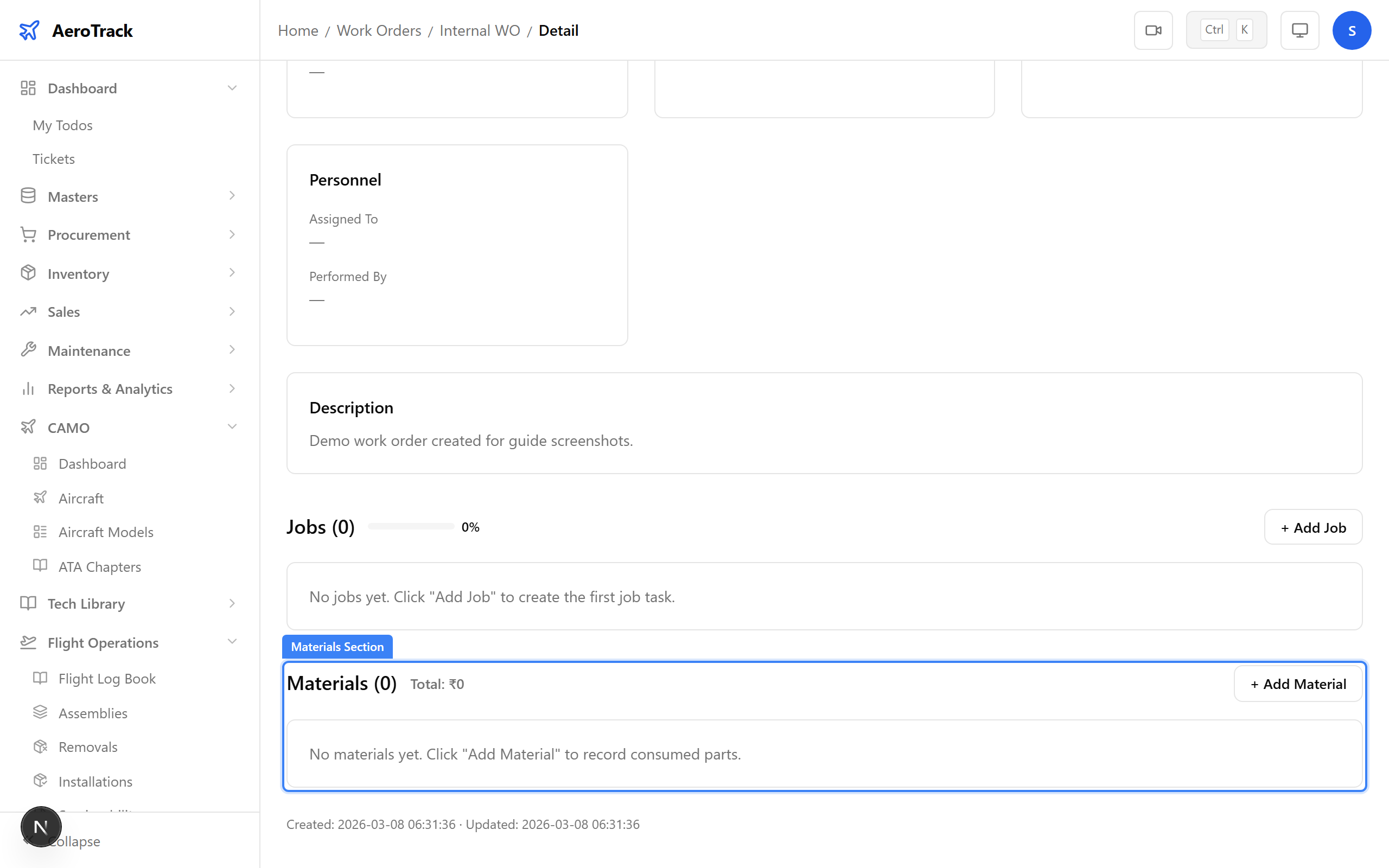
Task: Collapse the Dashboard menu chevron
Action: [232, 87]
